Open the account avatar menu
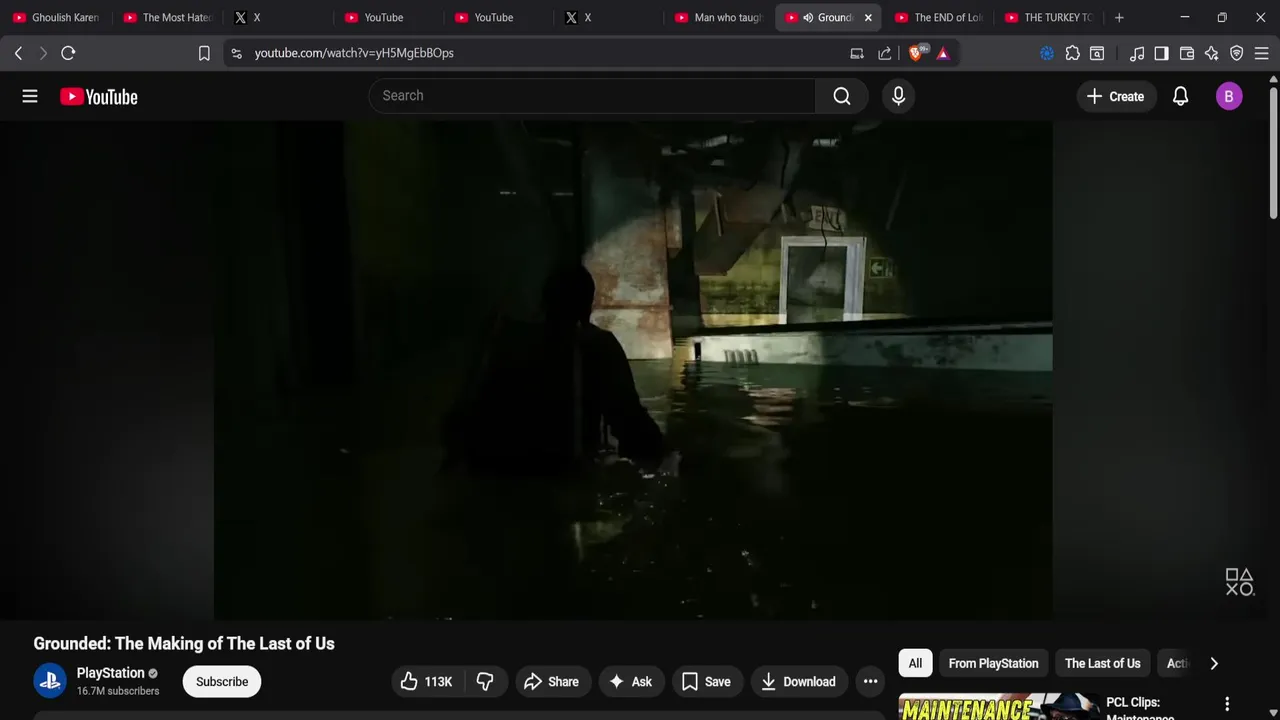Screen dimensions: 1280x720 pyautogui.click(x=1229, y=96)
